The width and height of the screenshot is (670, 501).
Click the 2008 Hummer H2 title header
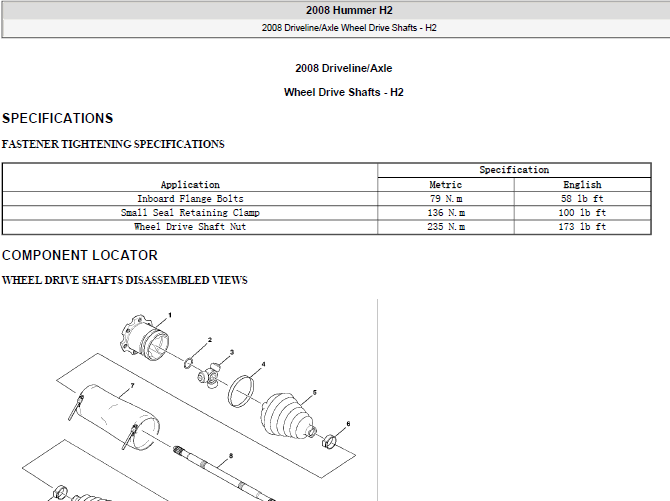[349, 10]
